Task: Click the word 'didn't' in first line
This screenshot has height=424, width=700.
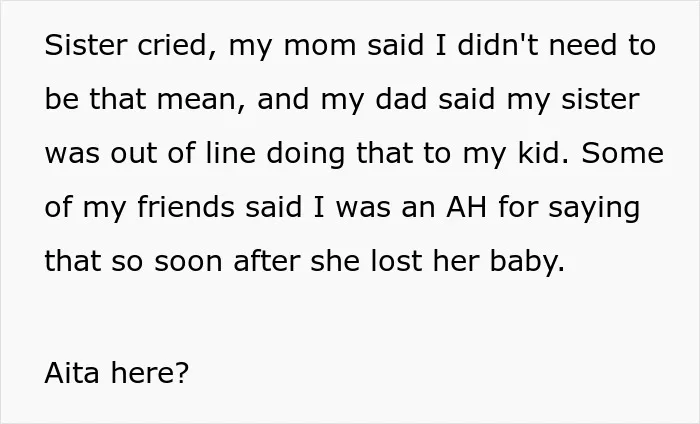Action: coord(498,46)
